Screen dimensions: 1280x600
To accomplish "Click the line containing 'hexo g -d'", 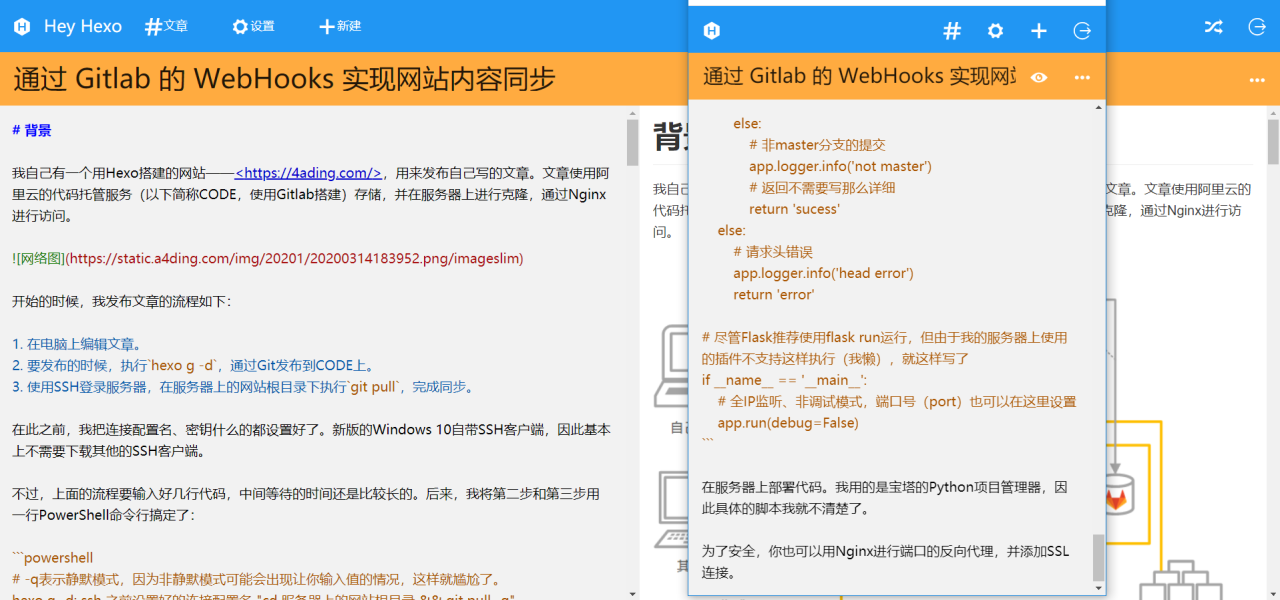I will click(193, 366).
